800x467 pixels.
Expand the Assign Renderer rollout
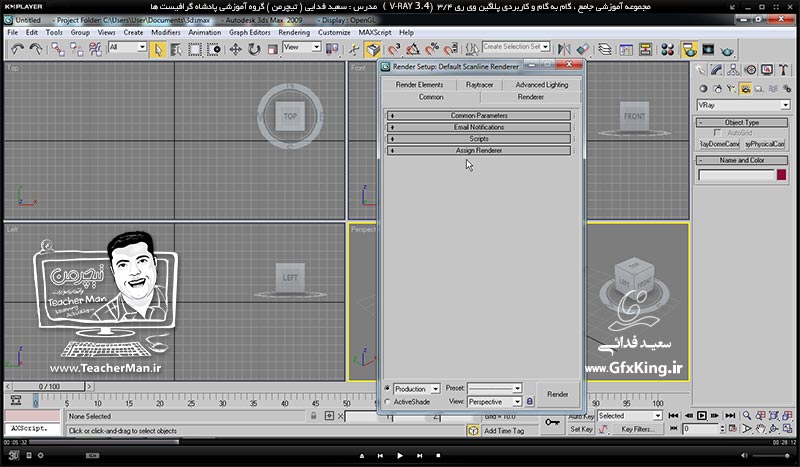(479, 151)
